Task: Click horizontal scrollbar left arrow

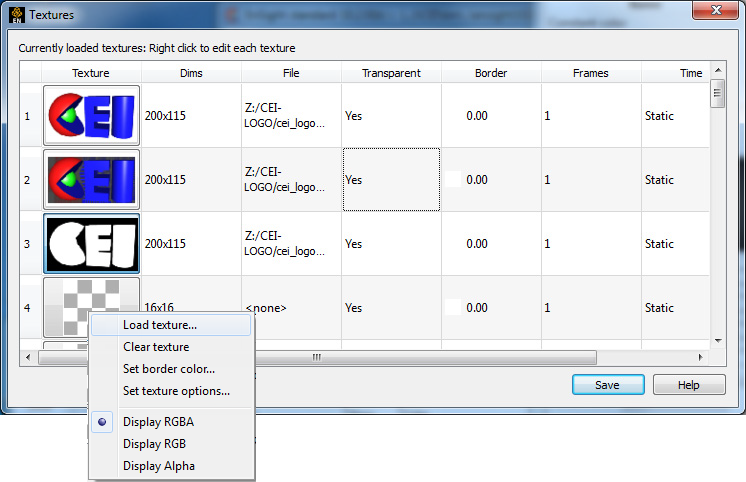Action: pyautogui.click(x=28, y=357)
